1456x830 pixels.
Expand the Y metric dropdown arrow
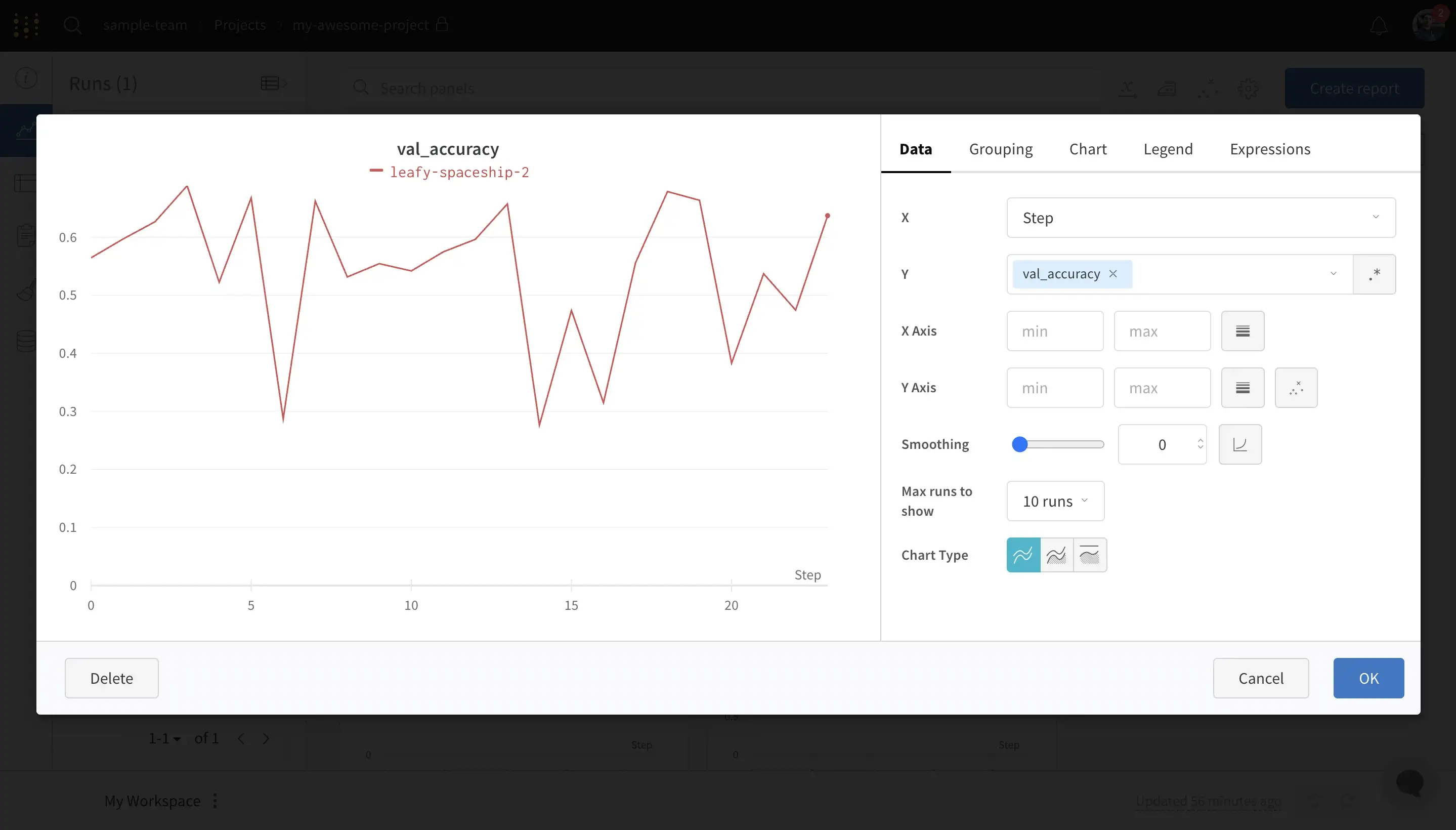[x=1334, y=274]
